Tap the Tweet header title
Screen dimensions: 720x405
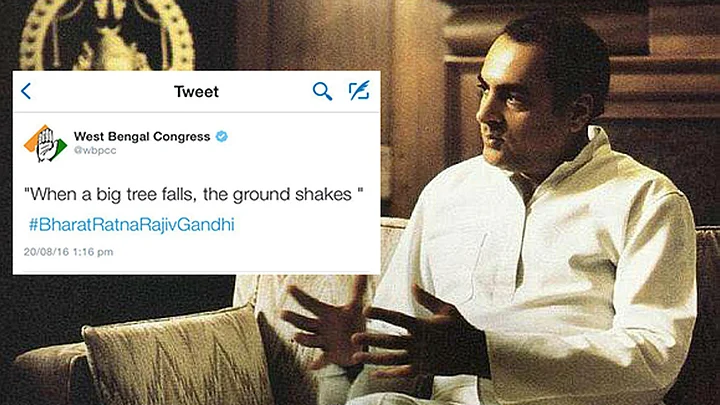[x=196, y=91]
